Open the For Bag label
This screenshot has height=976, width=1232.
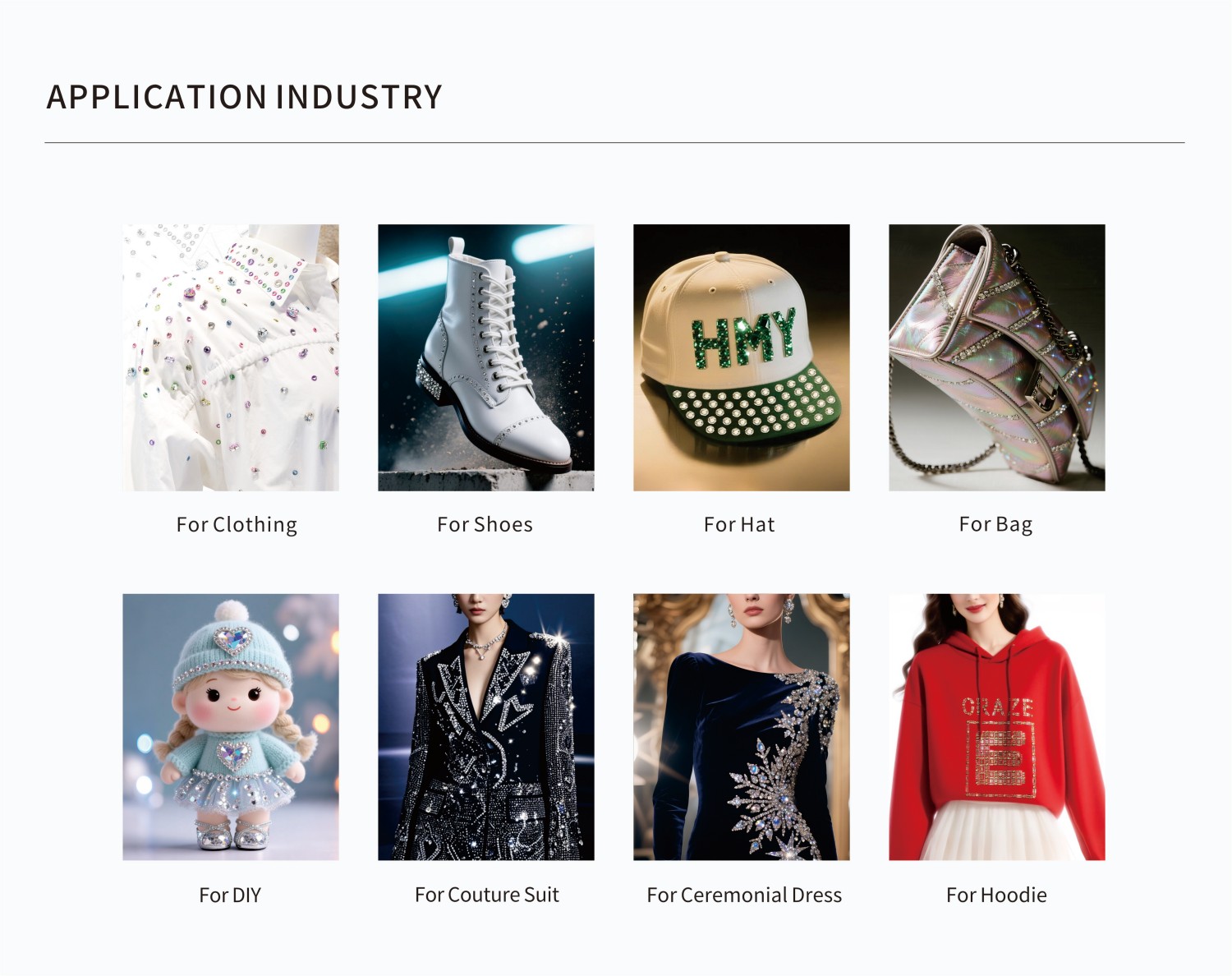(x=995, y=525)
